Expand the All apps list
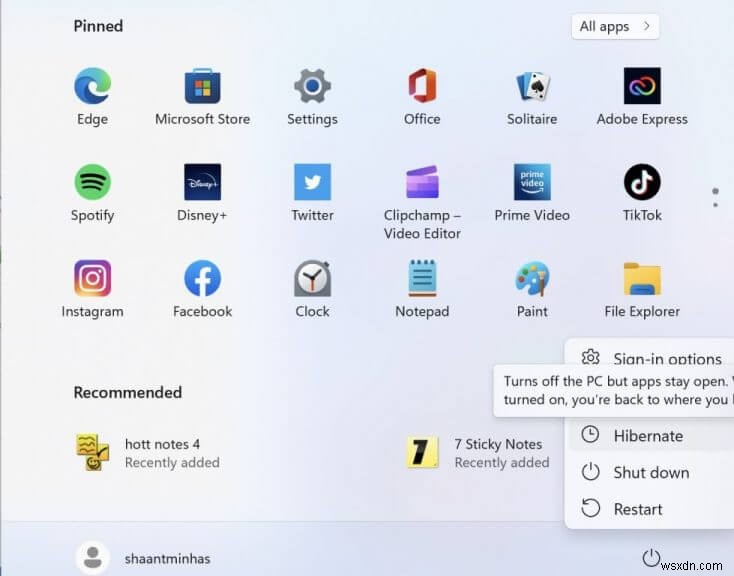Screen dimensions: 734x576 [x=615, y=26]
